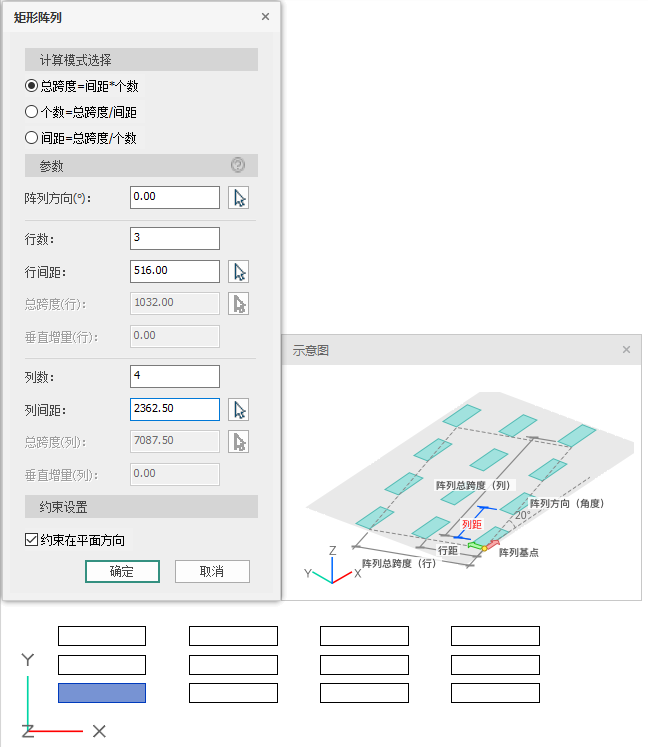648x747 pixels.
Task: Select 总跨度=间距*个数 mode
Action: click(82, 86)
